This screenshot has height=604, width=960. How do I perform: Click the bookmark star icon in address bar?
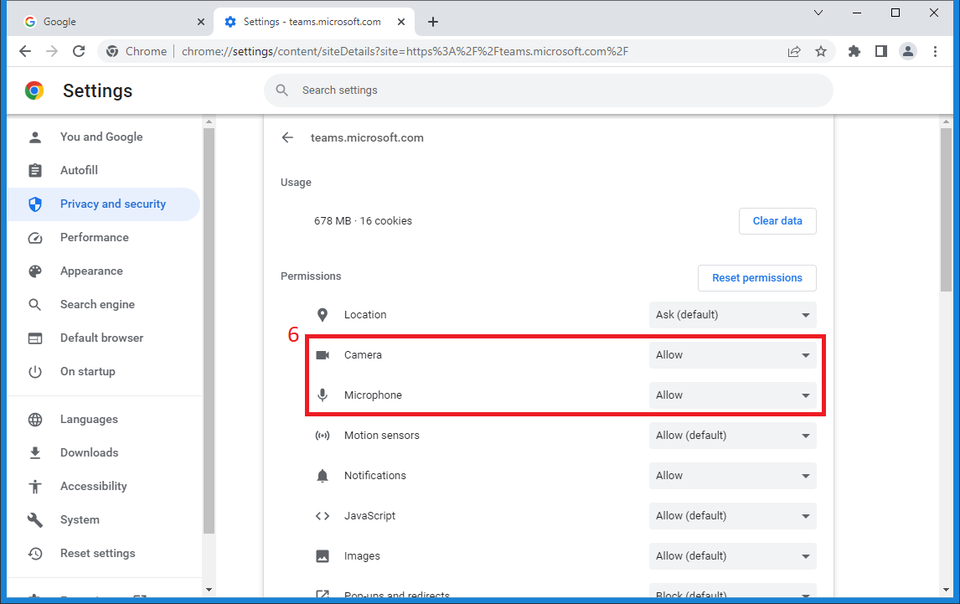[821, 51]
